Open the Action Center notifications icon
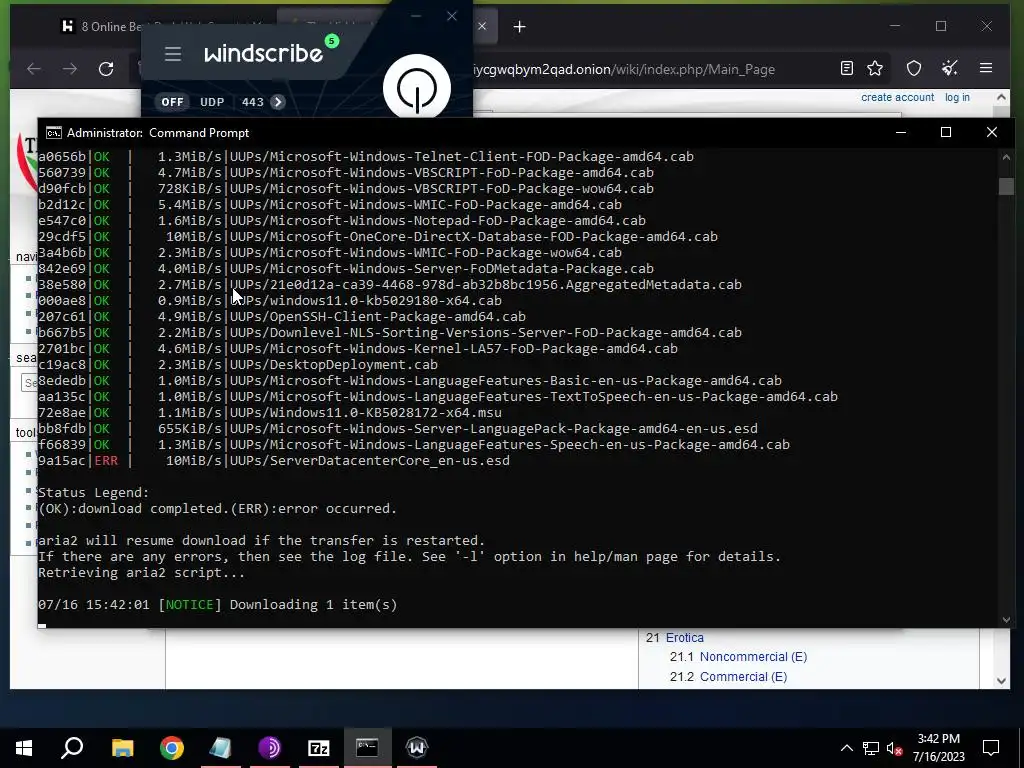The height and width of the screenshot is (768, 1024). (991, 748)
